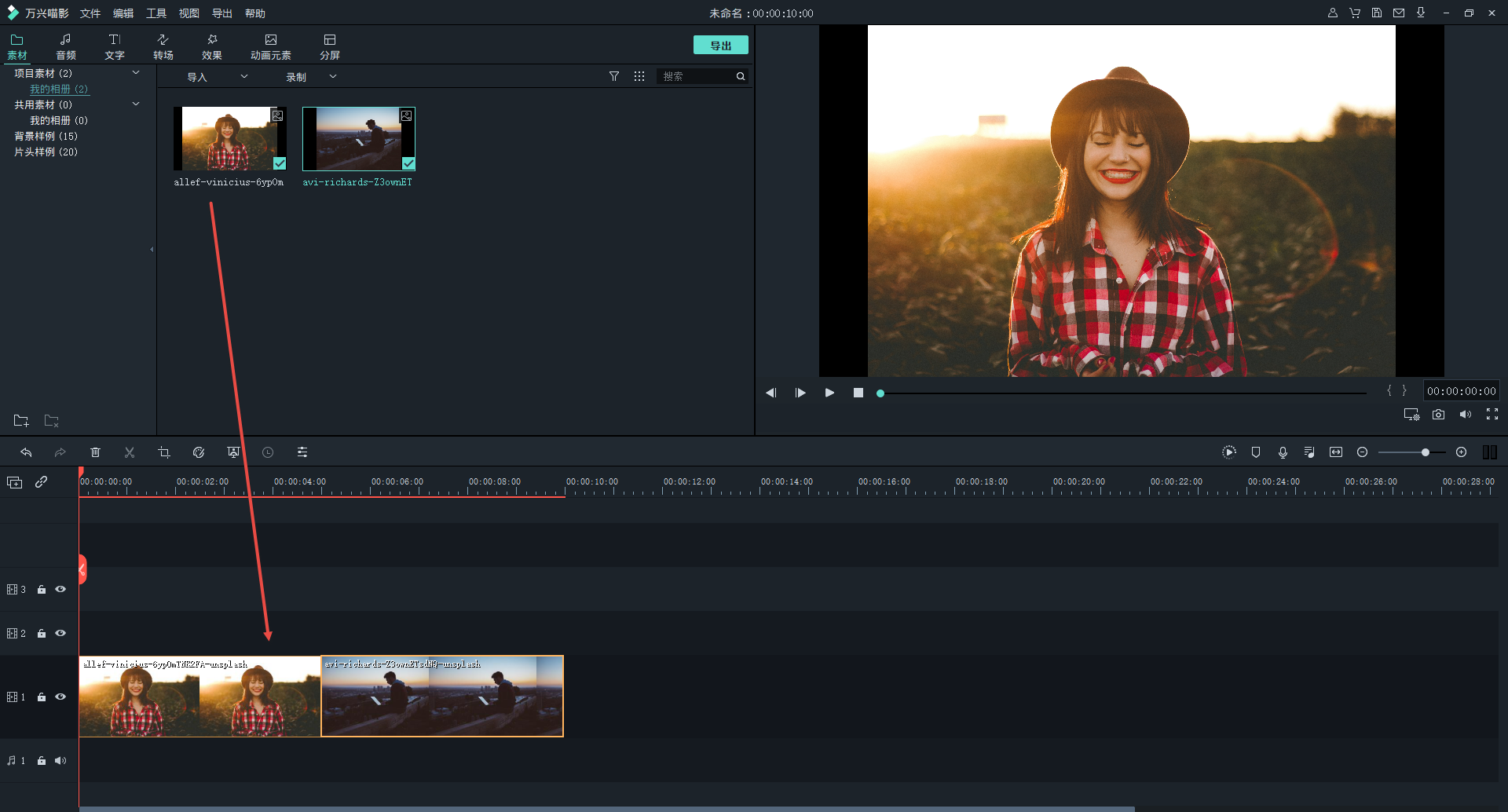Click the crop tool icon
1508x812 pixels.
click(x=164, y=452)
